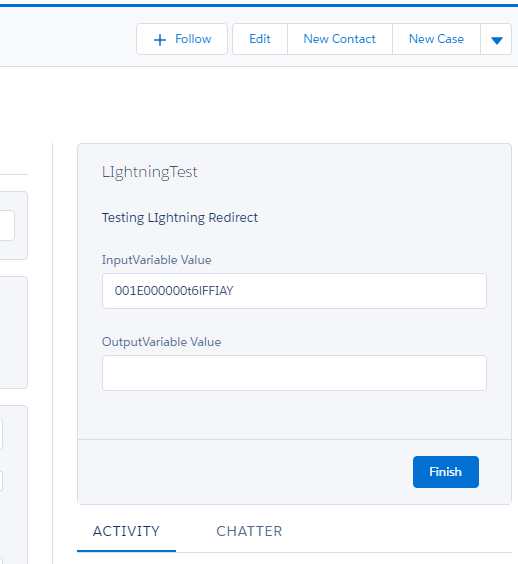Switch to the Activity tab
518x564 pixels.
point(126,532)
